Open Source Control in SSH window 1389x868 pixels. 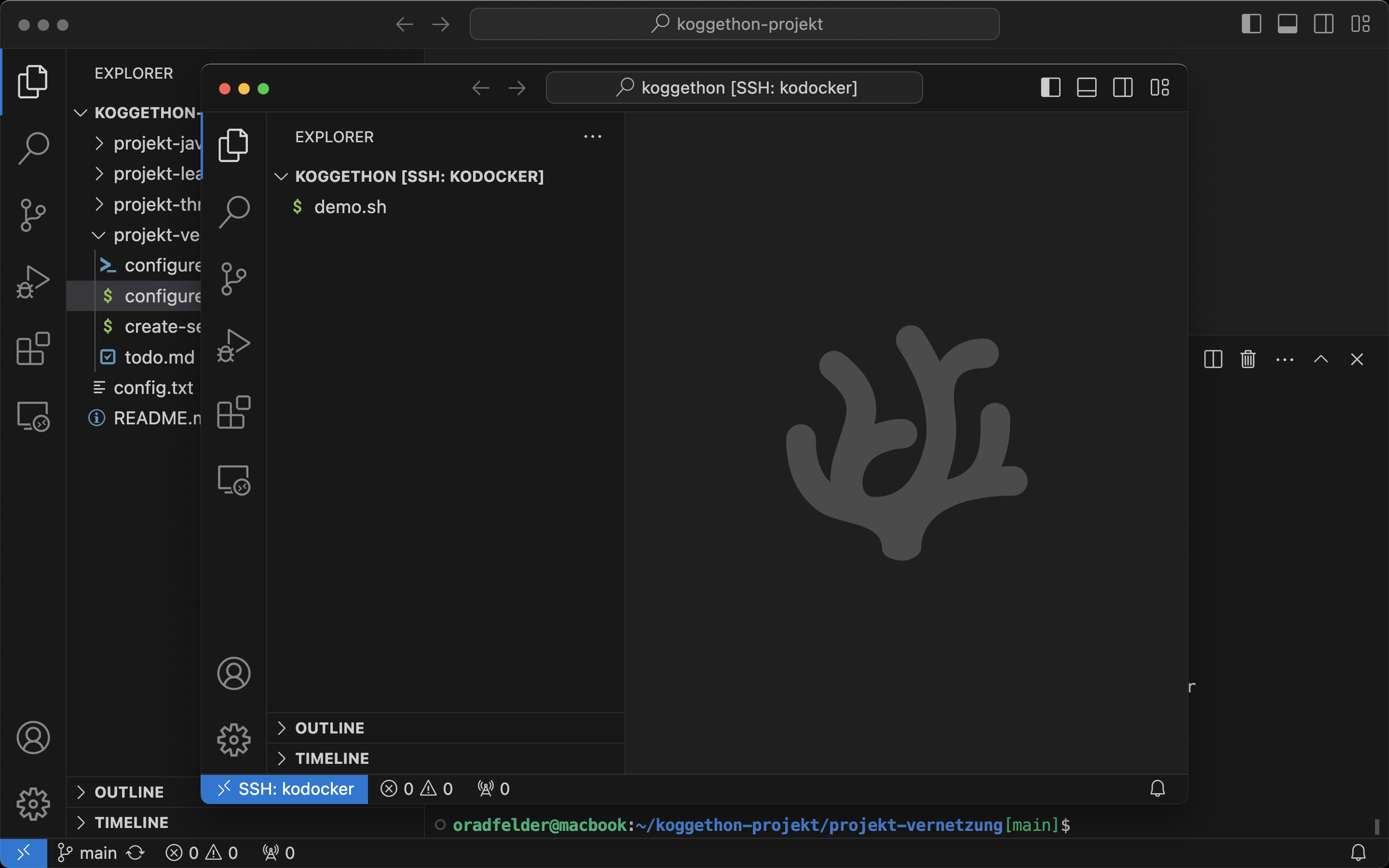[233, 279]
